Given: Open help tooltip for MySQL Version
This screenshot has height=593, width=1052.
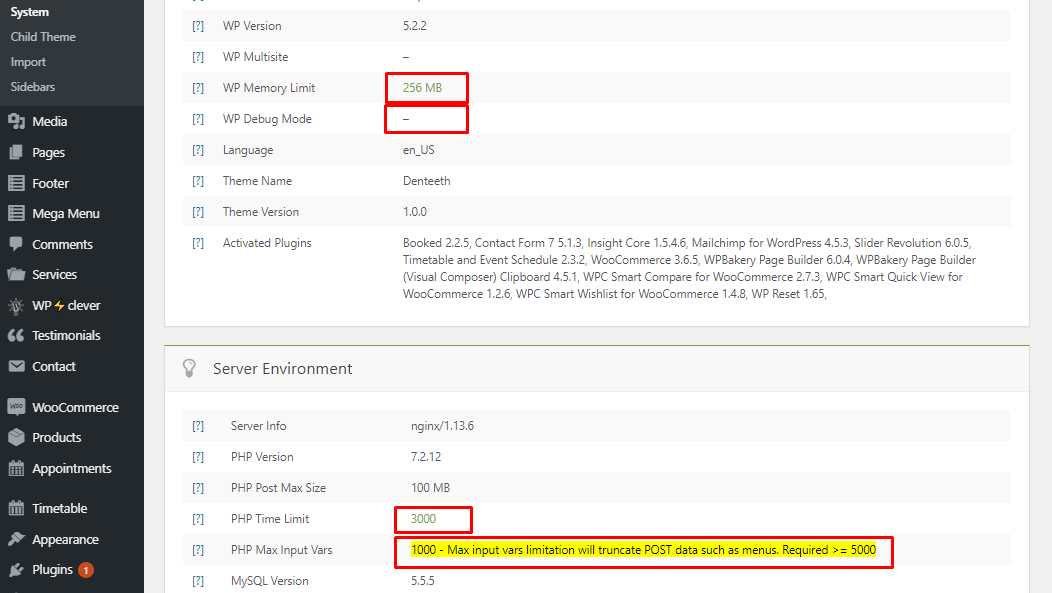Looking at the screenshot, I should click(x=198, y=581).
